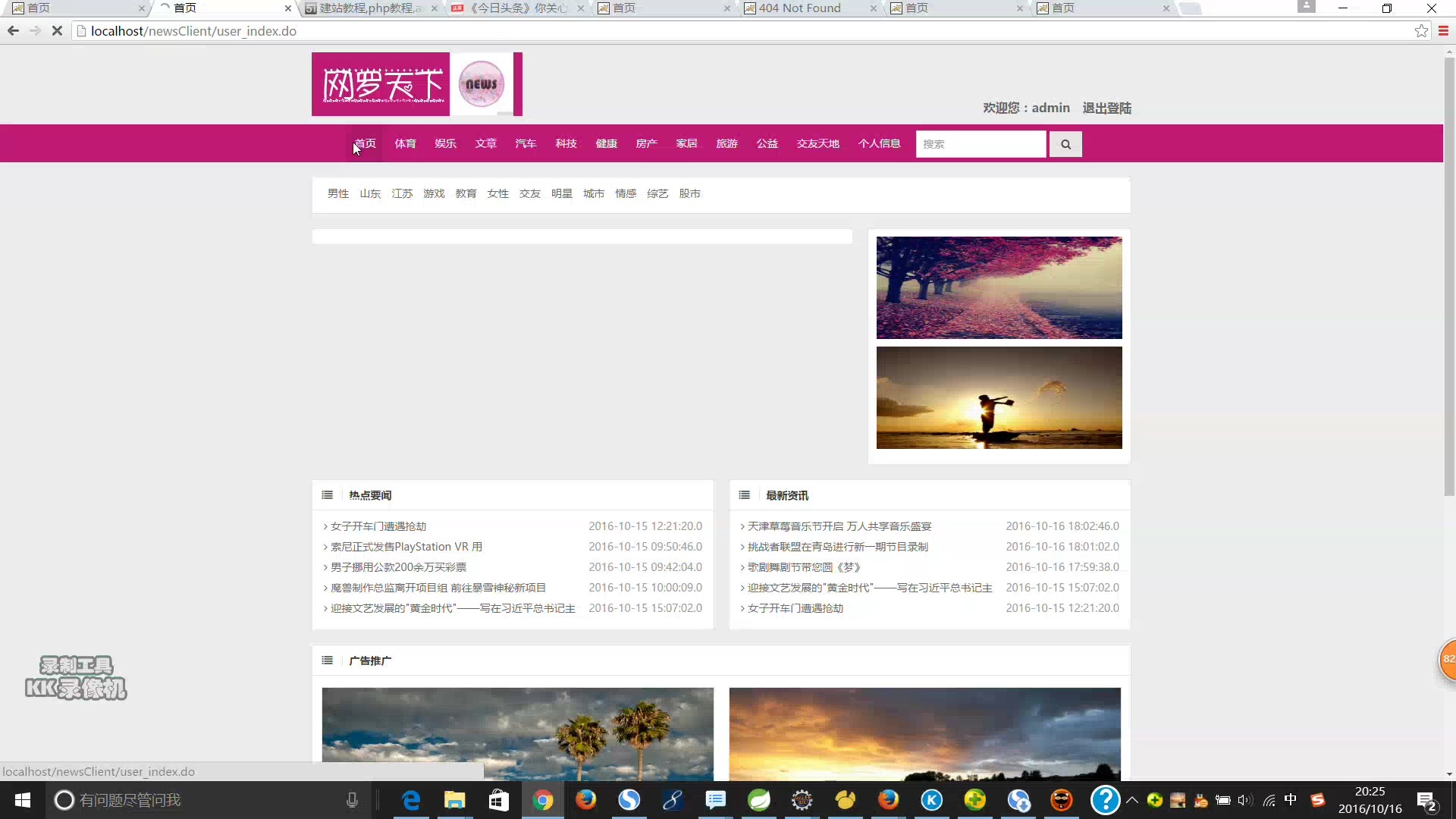The width and height of the screenshot is (1456, 819).
Task: Open the 综艺 category link
Action: [x=657, y=193]
